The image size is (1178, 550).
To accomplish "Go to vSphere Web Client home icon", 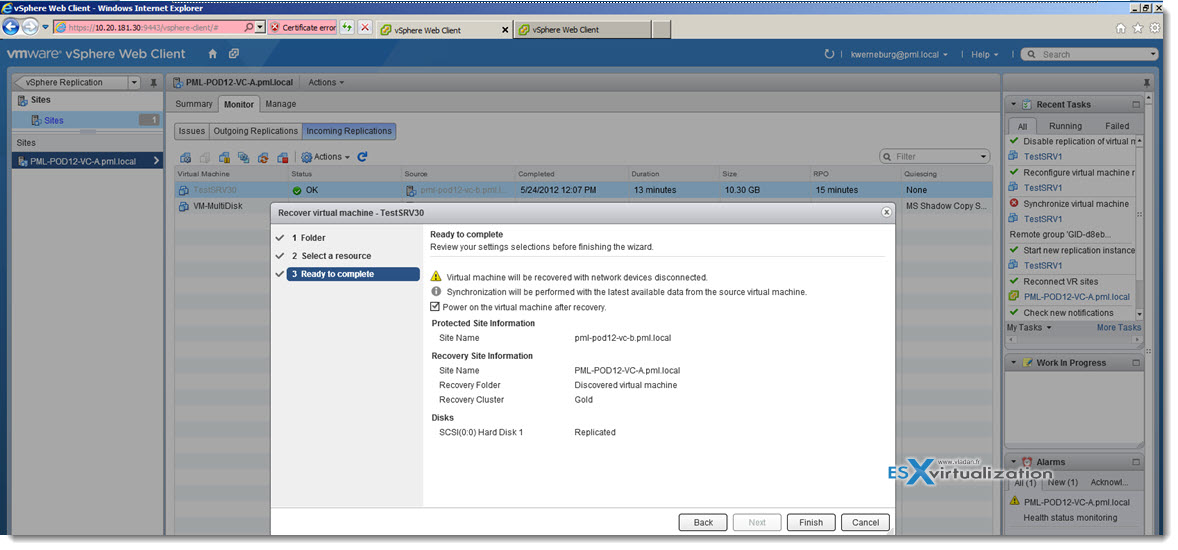I will point(213,54).
